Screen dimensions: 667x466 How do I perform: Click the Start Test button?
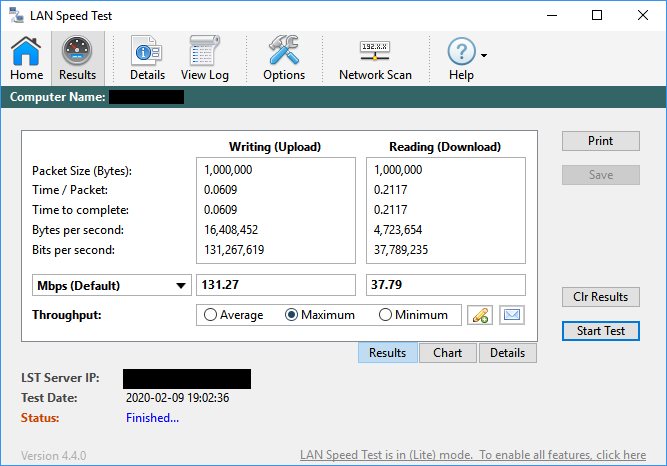(x=601, y=331)
